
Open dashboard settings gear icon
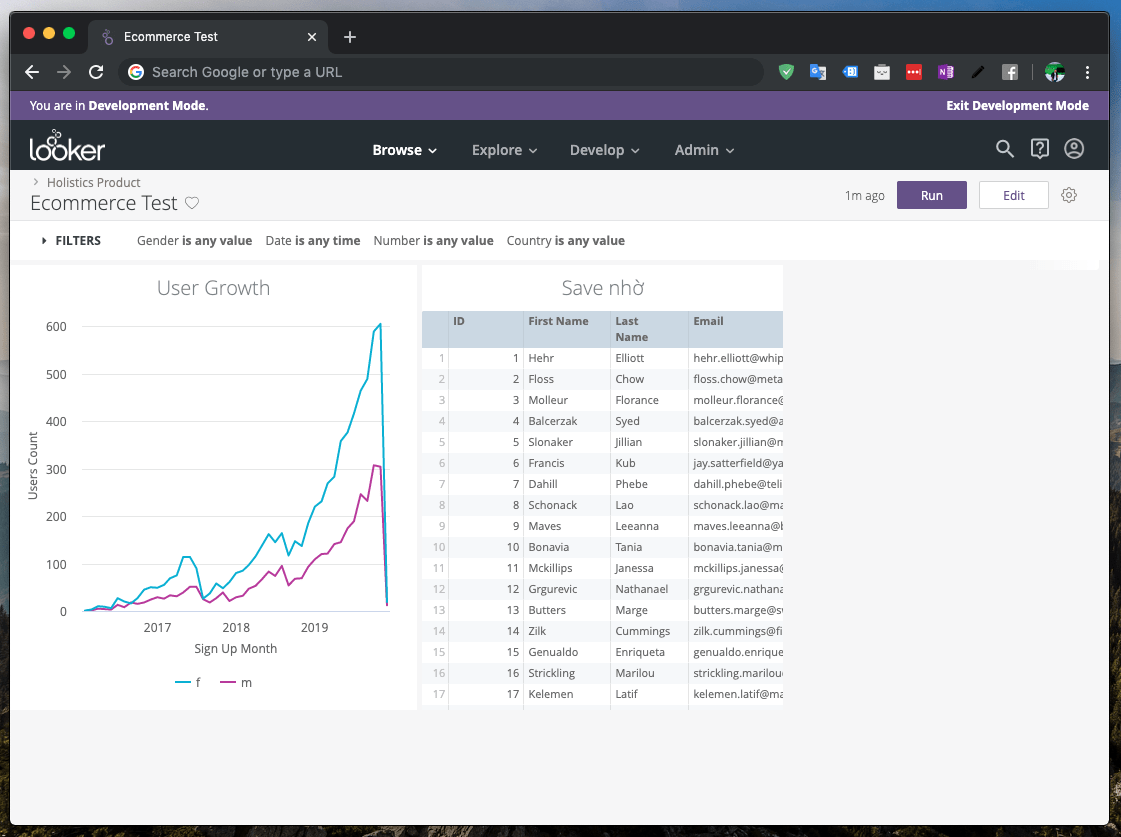point(1069,195)
